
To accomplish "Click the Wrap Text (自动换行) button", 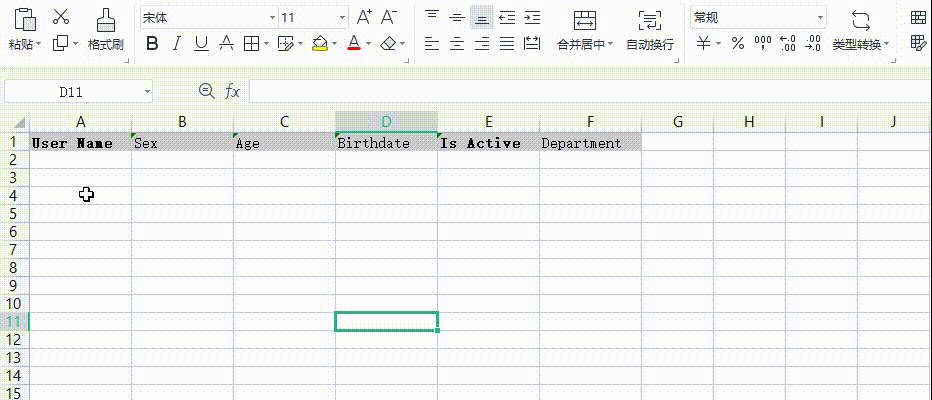I will (649, 30).
